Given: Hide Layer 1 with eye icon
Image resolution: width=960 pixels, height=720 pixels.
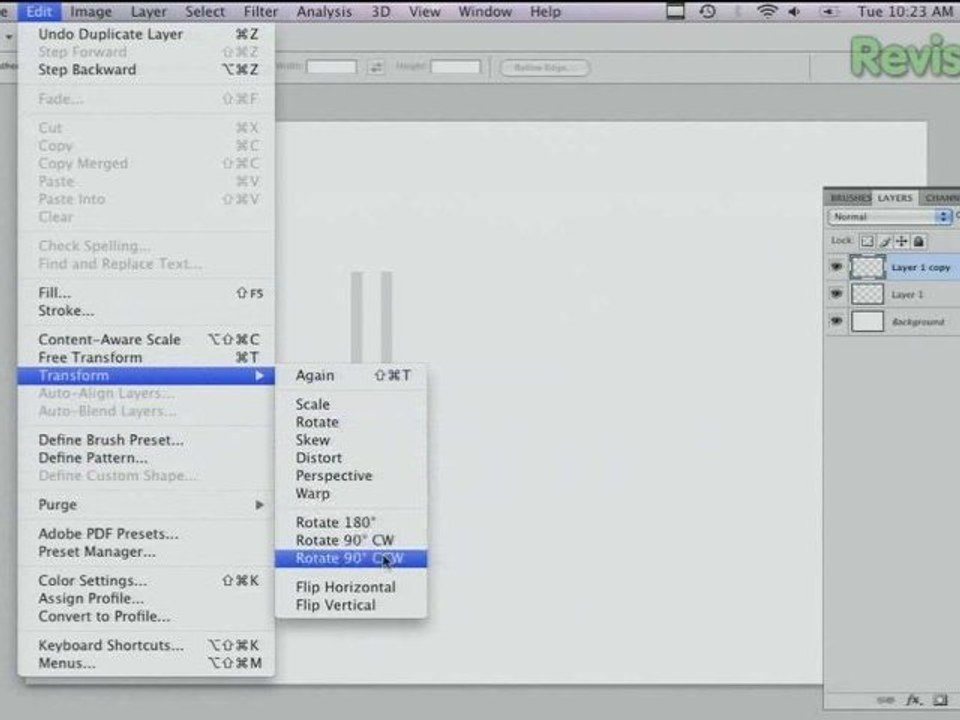Looking at the screenshot, I should click(x=836, y=294).
